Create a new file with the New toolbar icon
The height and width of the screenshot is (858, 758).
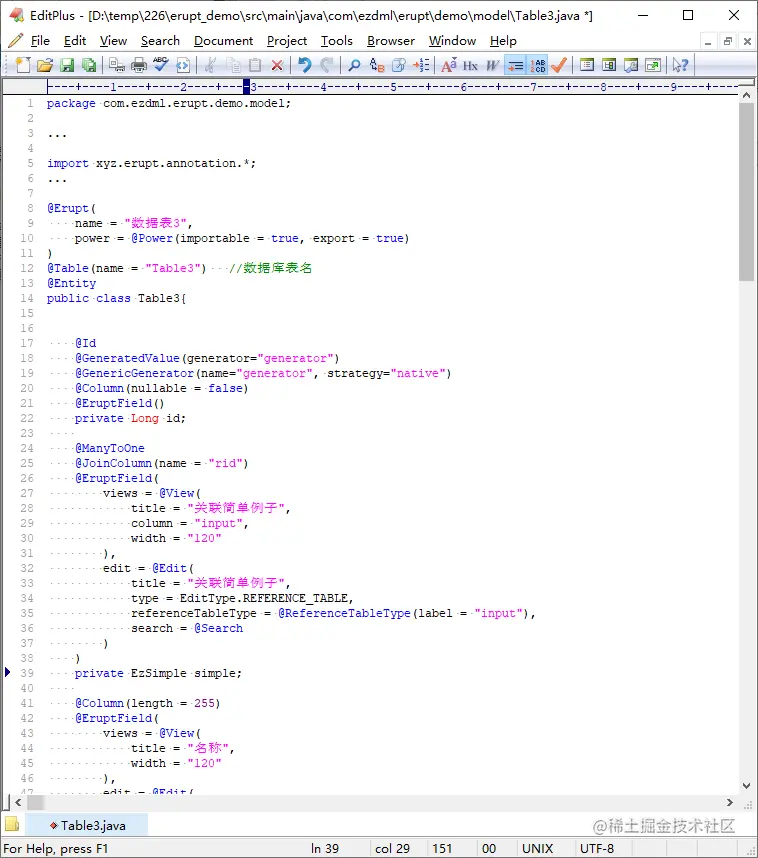(x=23, y=65)
